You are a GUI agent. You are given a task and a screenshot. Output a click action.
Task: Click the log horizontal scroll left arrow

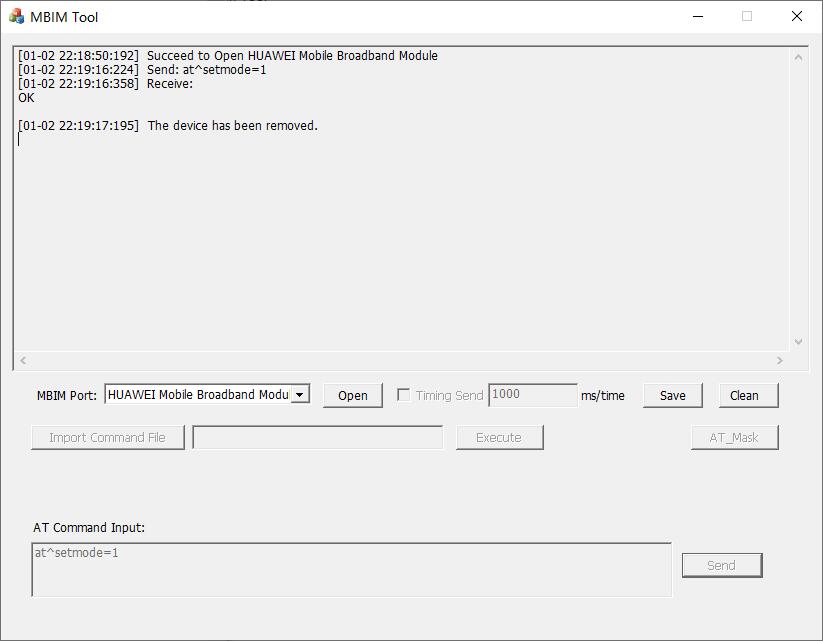23,360
